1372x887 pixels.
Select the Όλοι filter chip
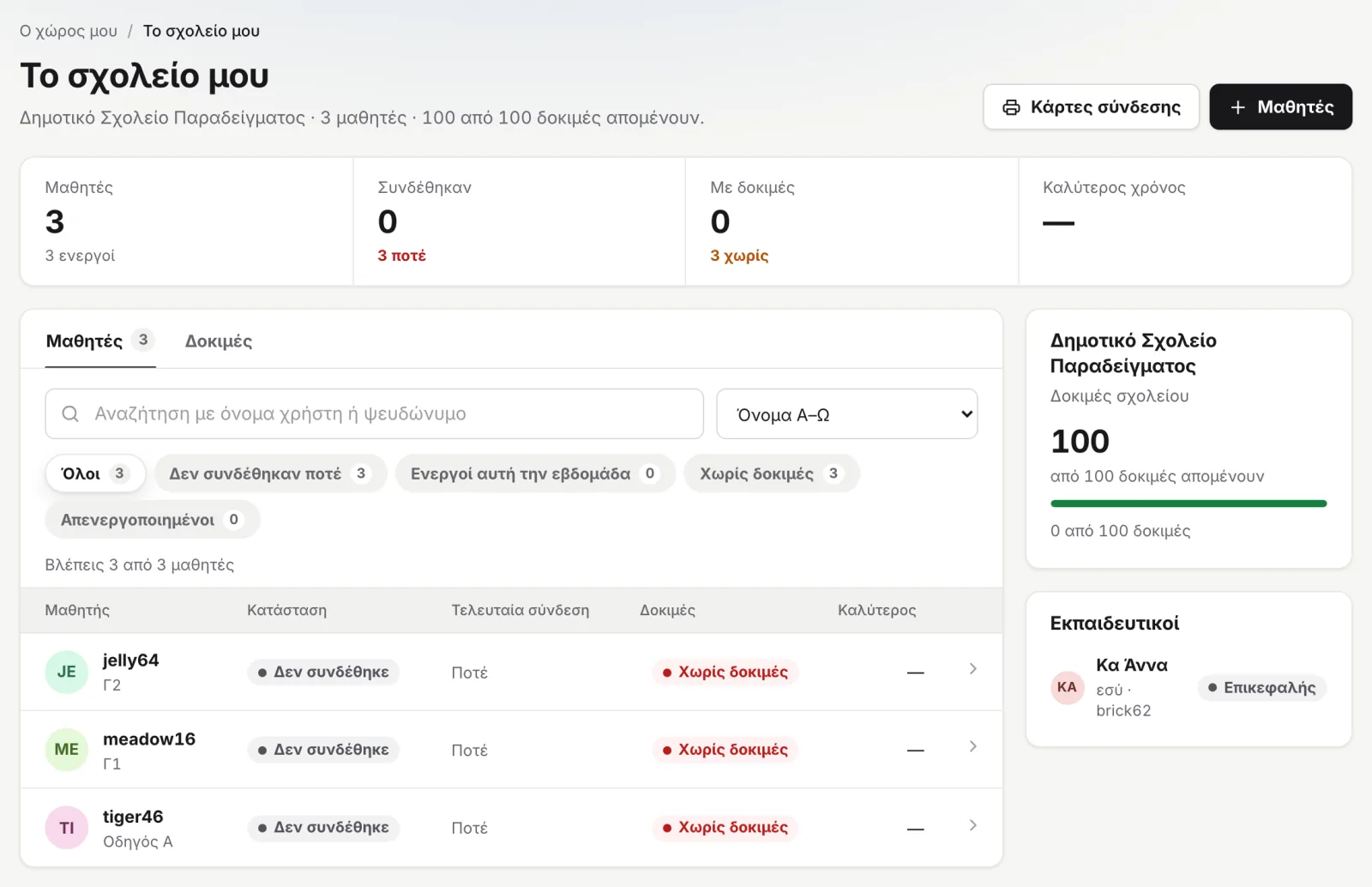(95, 474)
